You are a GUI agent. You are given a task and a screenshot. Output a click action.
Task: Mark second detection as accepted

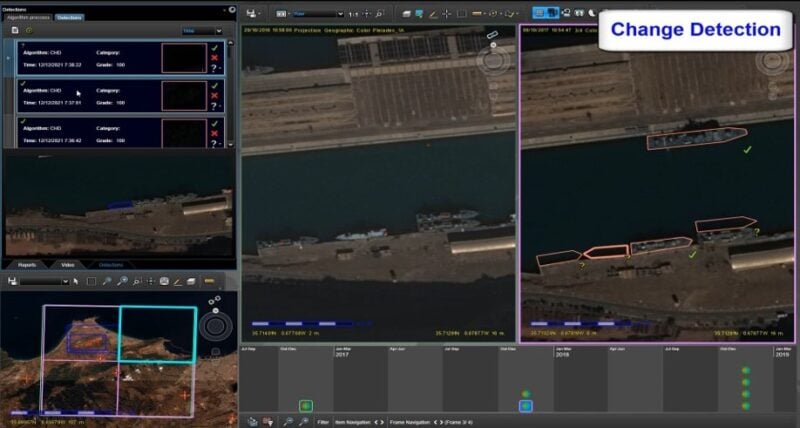pos(214,85)
